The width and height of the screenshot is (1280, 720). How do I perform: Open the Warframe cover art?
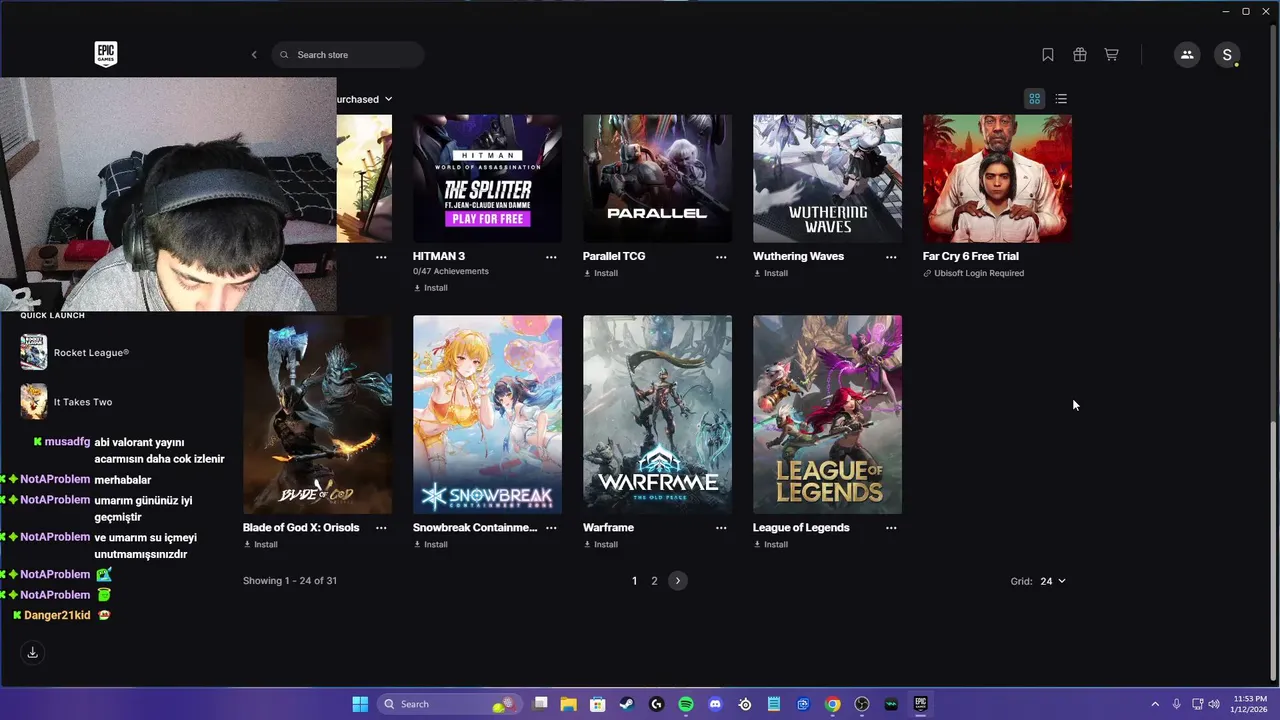pyautogui.click(x=657, y=415)
